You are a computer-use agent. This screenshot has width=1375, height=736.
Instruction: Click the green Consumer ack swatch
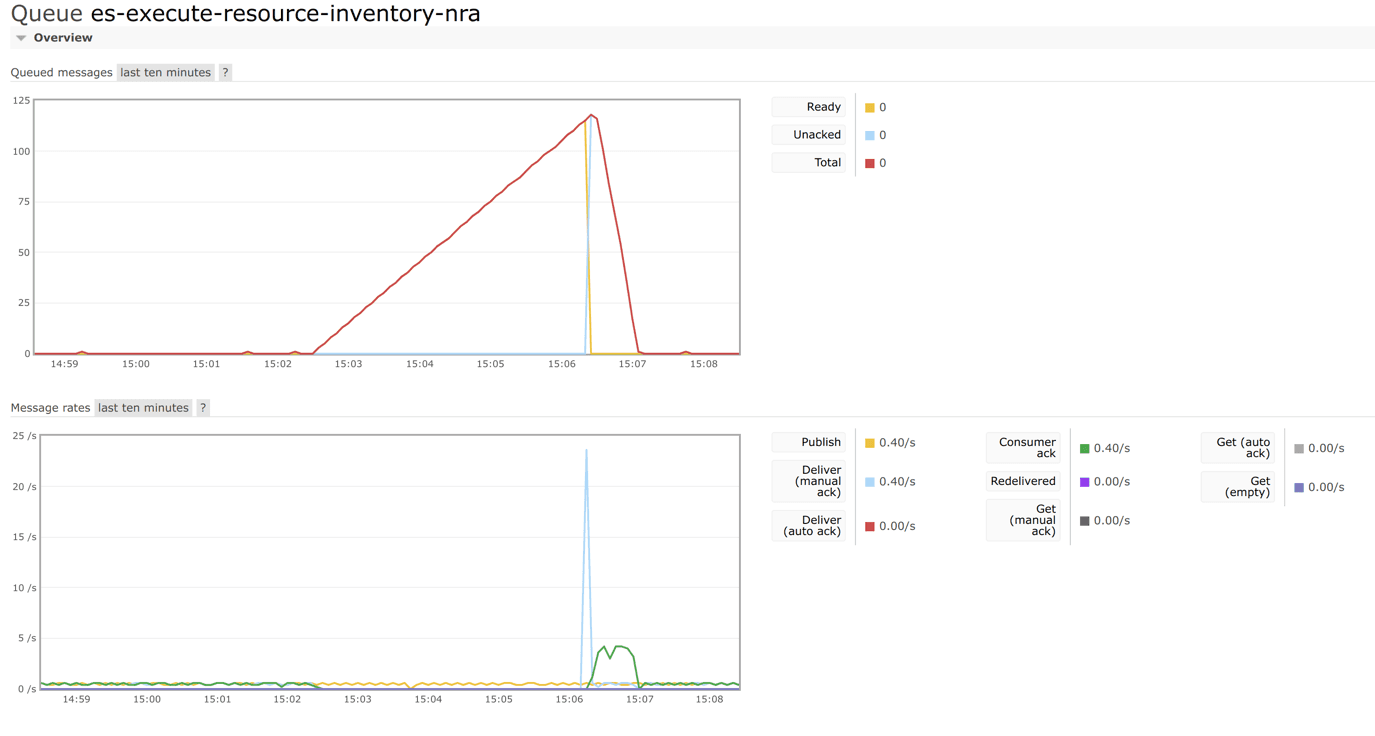(1084, 449)
